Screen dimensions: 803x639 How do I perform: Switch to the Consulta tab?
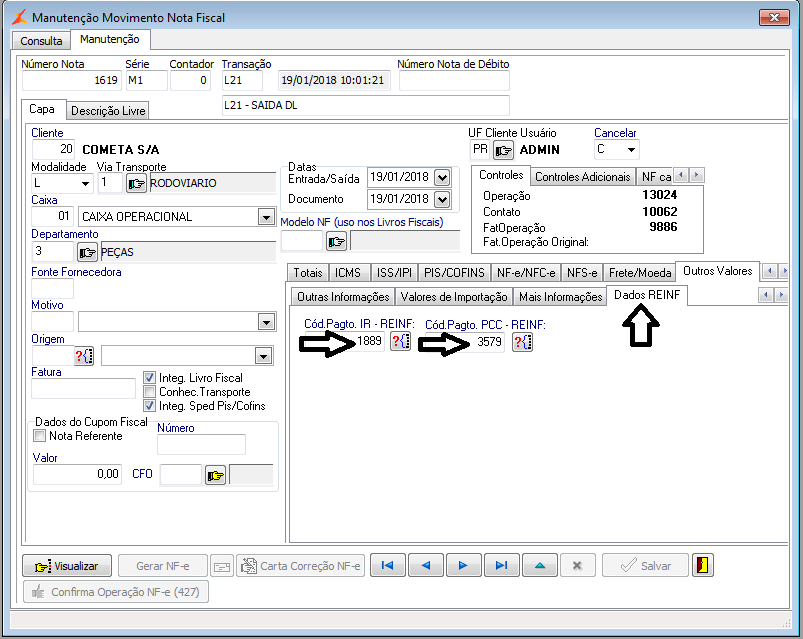click(41, 41)
